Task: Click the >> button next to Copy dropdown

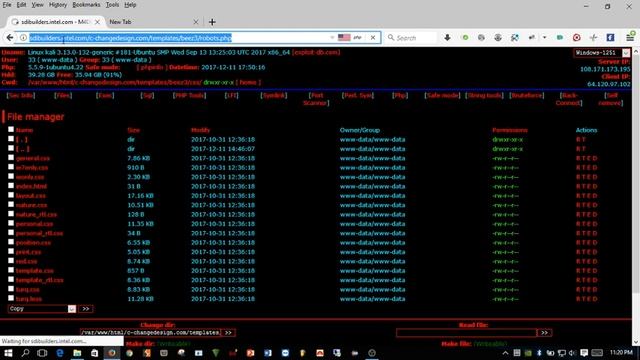Action: pyautogui.click(x=86, y=309)
